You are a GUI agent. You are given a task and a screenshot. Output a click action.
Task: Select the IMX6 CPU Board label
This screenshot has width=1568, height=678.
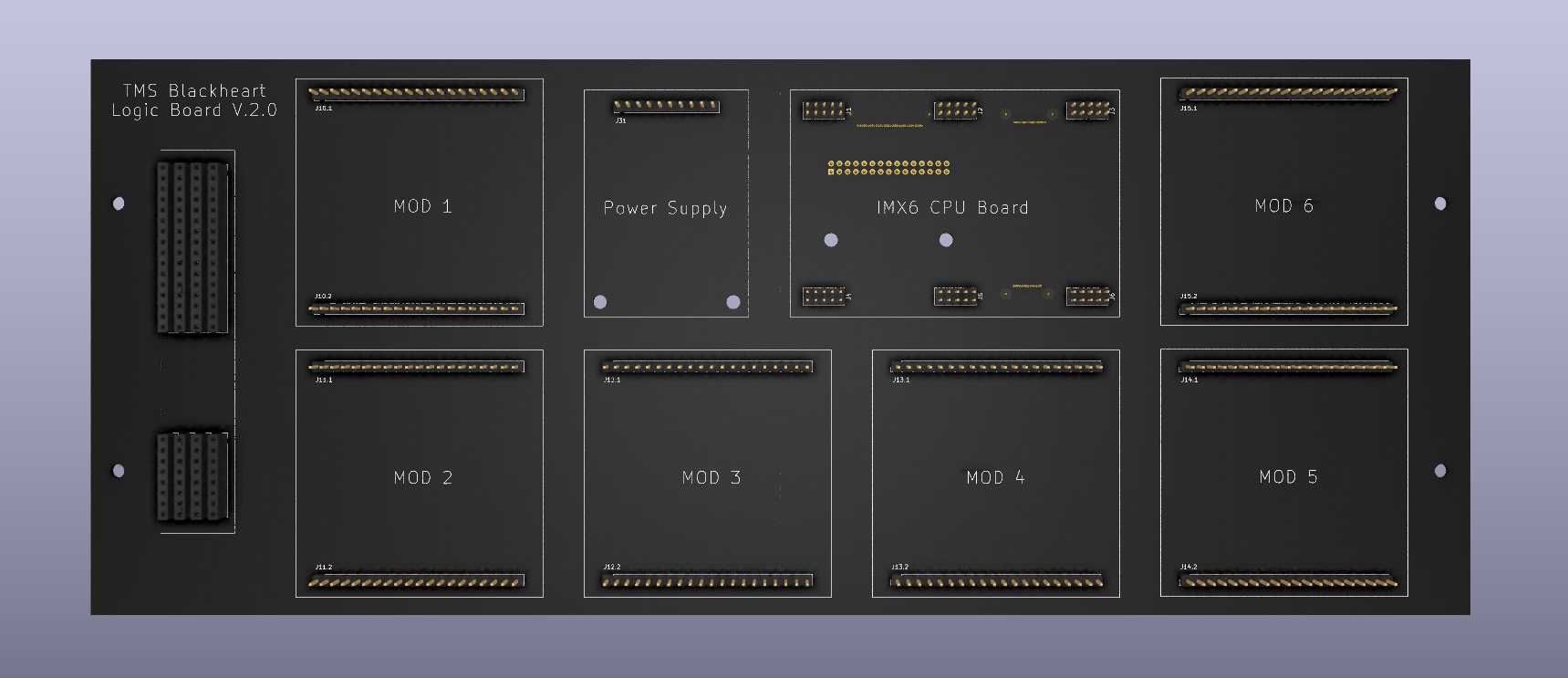pos(952,207)
